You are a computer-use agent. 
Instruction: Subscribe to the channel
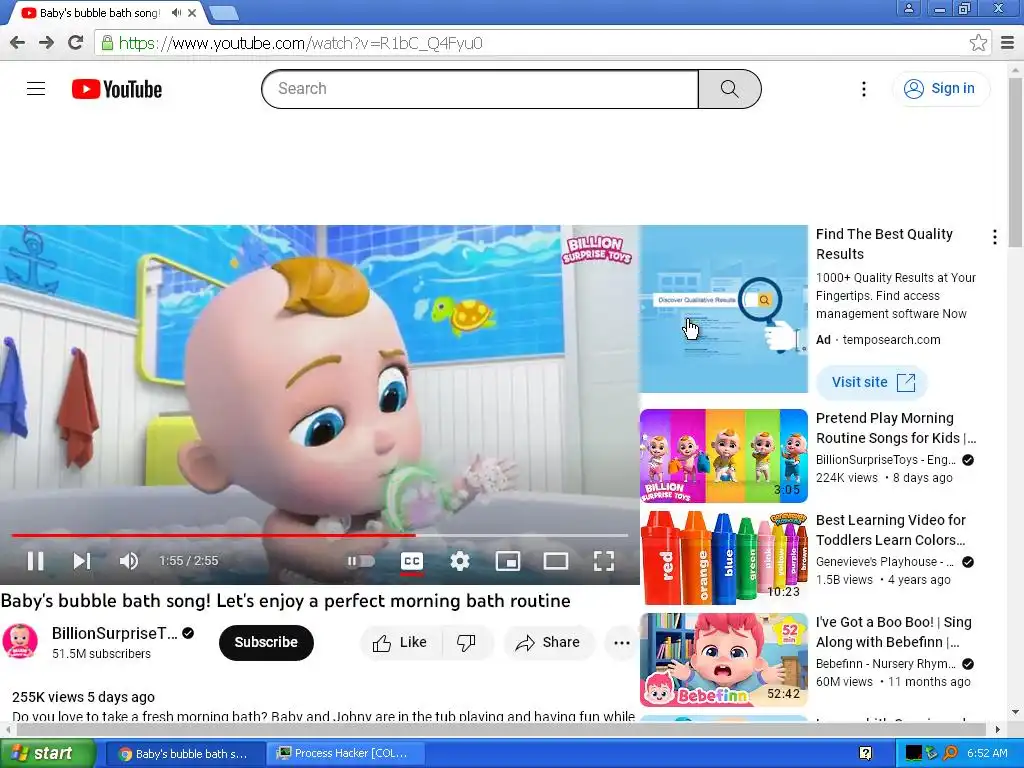[266, 643]
